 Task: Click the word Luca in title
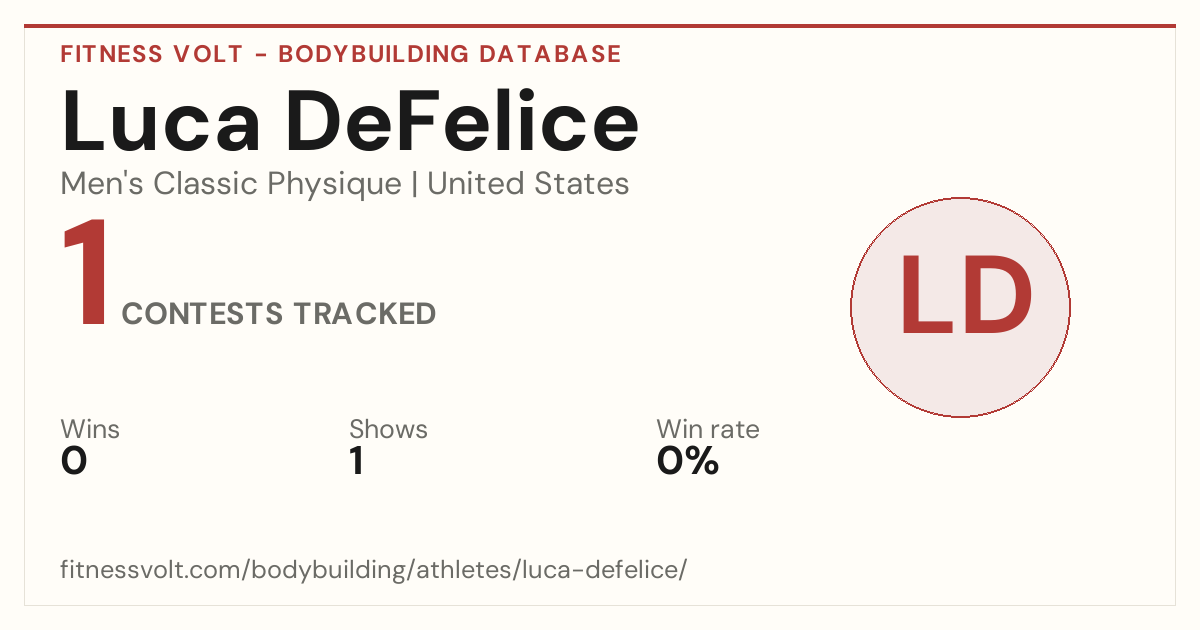pos(162,122)
